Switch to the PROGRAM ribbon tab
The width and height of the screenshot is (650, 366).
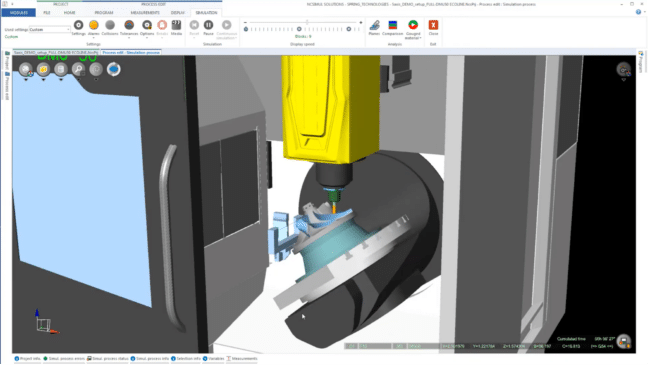(104, 13)
